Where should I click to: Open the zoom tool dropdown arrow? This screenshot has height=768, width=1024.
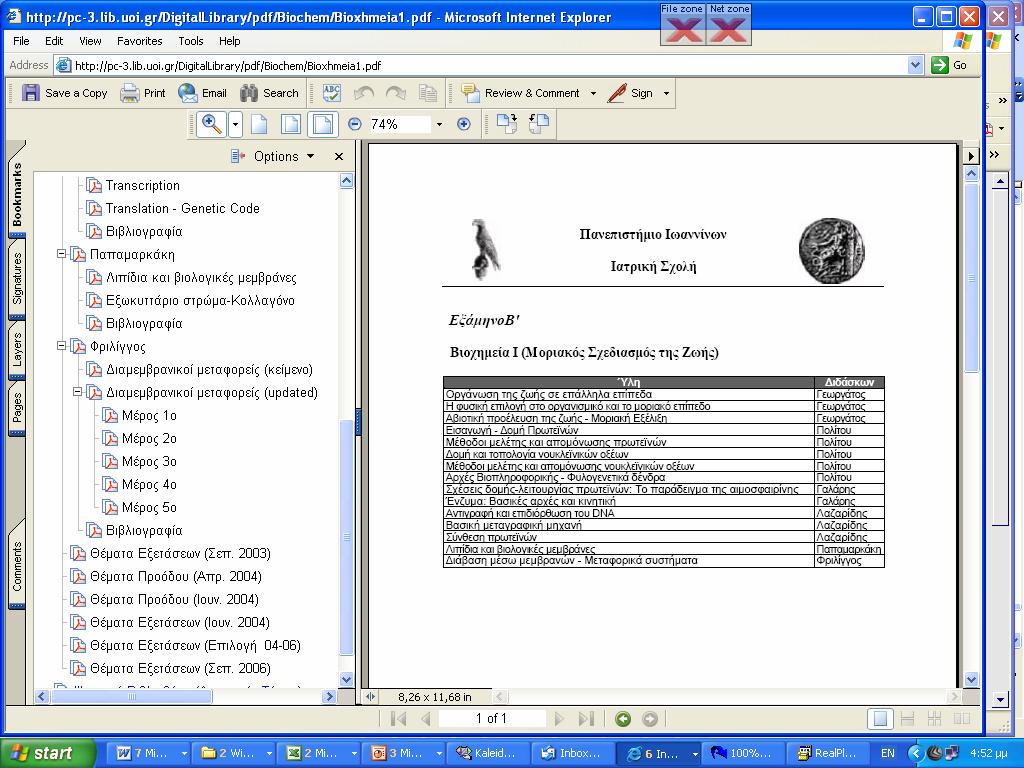tap(235, 124)
